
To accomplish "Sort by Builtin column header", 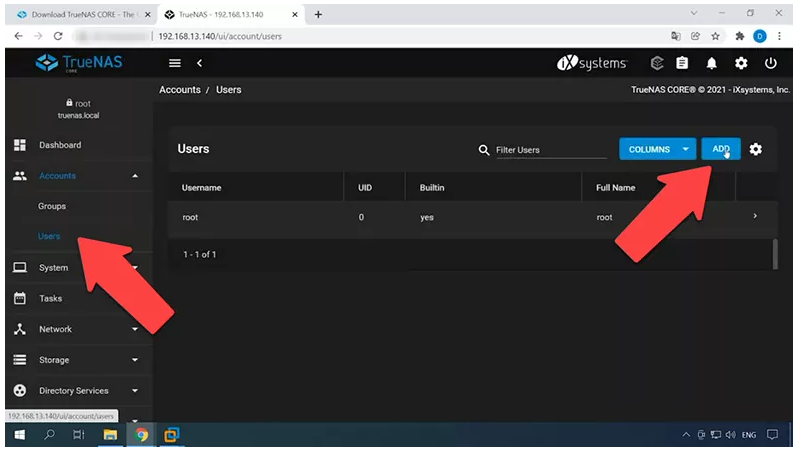I will (x=432, y=188).
